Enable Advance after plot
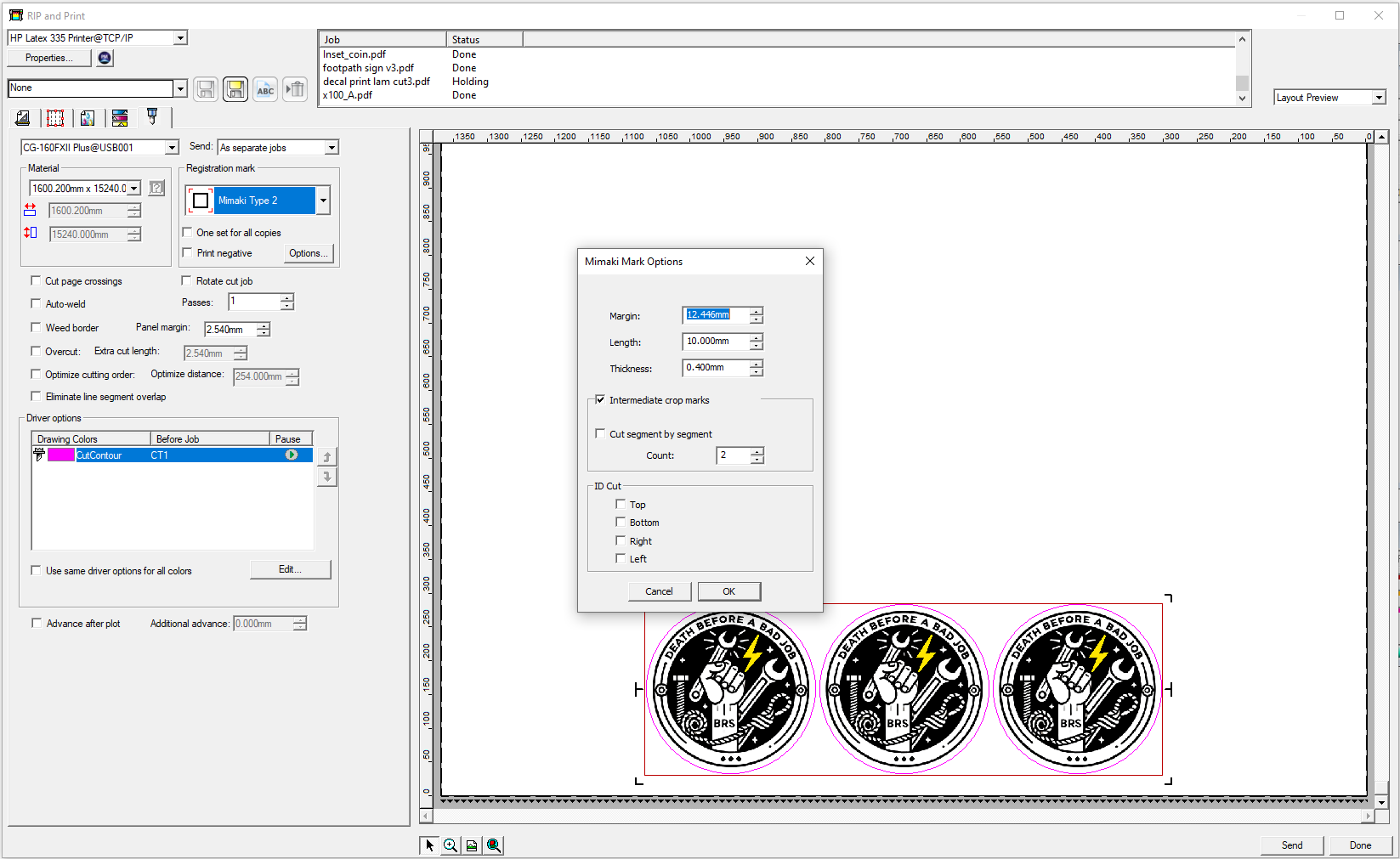Image resolution: width=1400 pixels, height=859 pixels. [37, 623]
